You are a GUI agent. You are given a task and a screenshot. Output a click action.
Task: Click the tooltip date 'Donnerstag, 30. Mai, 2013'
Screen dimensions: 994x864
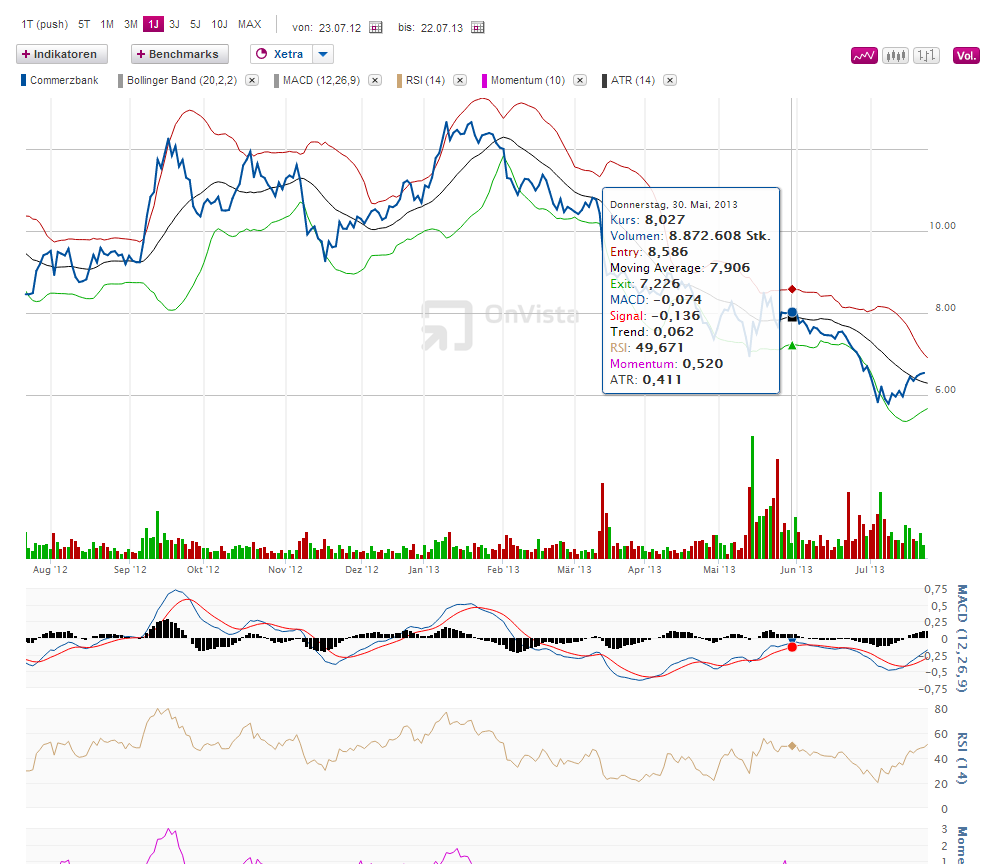pos(674,205)
